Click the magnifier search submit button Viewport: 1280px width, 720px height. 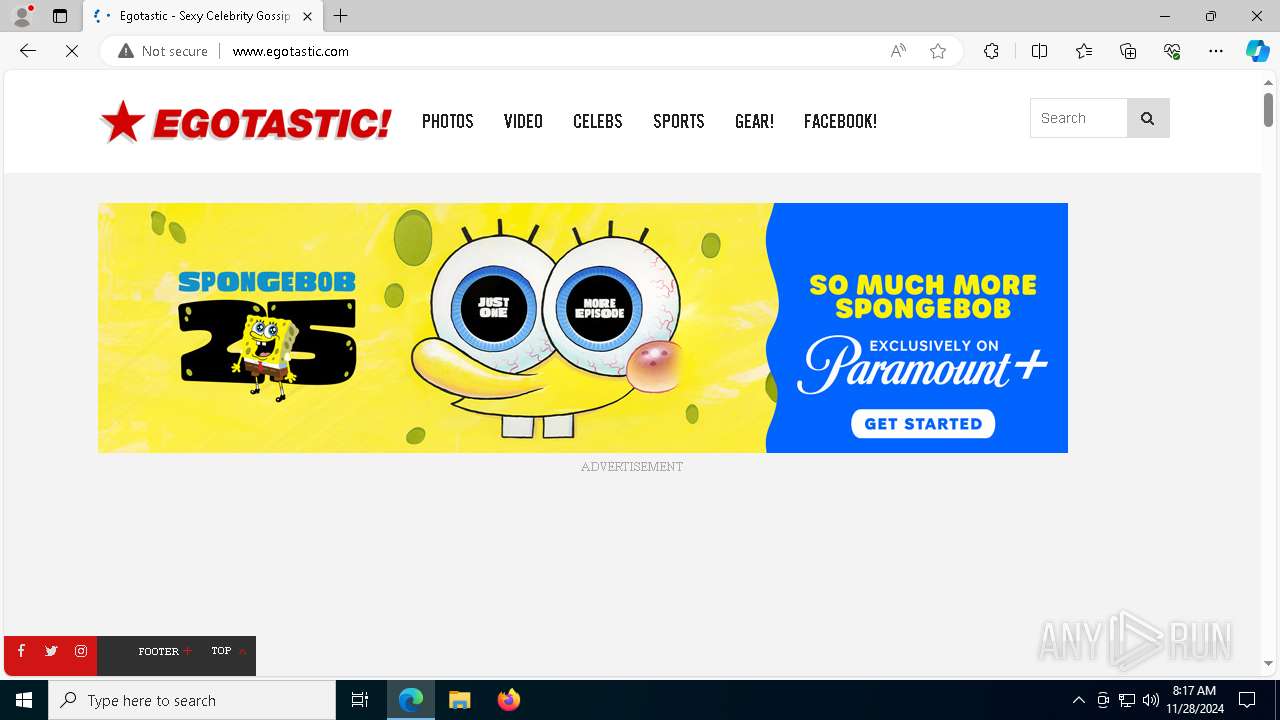(1148, 118)
